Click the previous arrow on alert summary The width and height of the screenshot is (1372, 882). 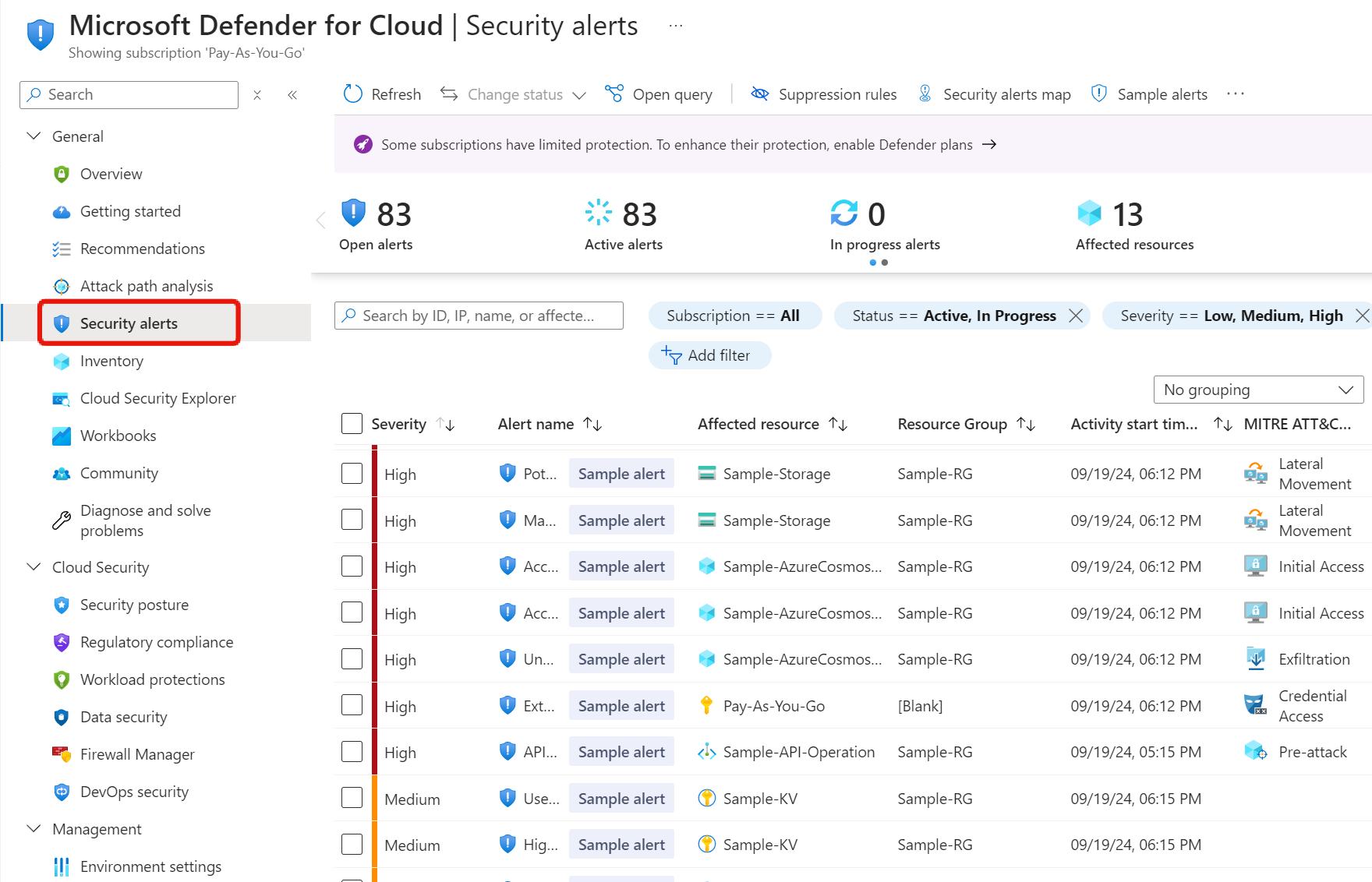pyautogui.click(x=320, y=220)
